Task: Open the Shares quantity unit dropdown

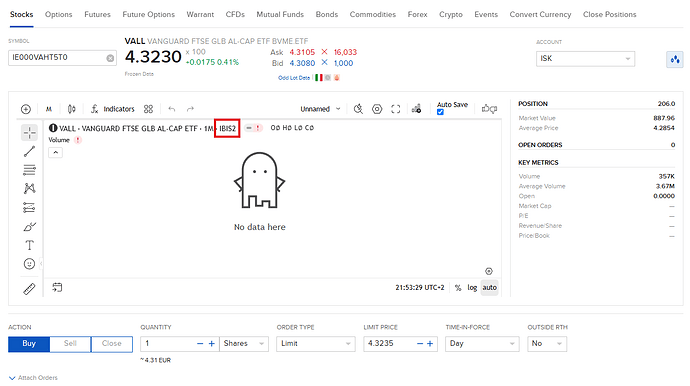Action: pyautogui.click(x=244, y=344)
